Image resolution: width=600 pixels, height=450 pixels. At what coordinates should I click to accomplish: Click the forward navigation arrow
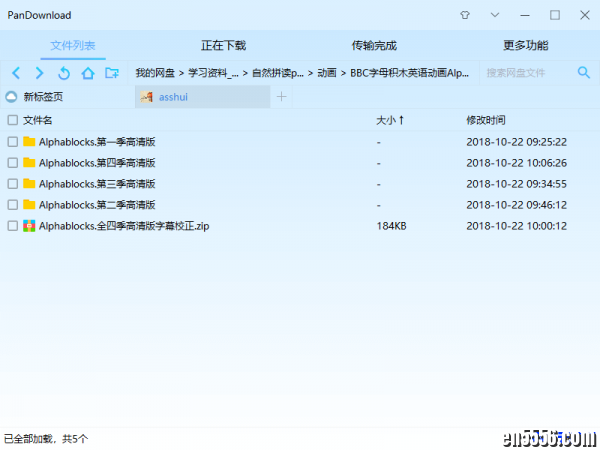click(39, 73)
